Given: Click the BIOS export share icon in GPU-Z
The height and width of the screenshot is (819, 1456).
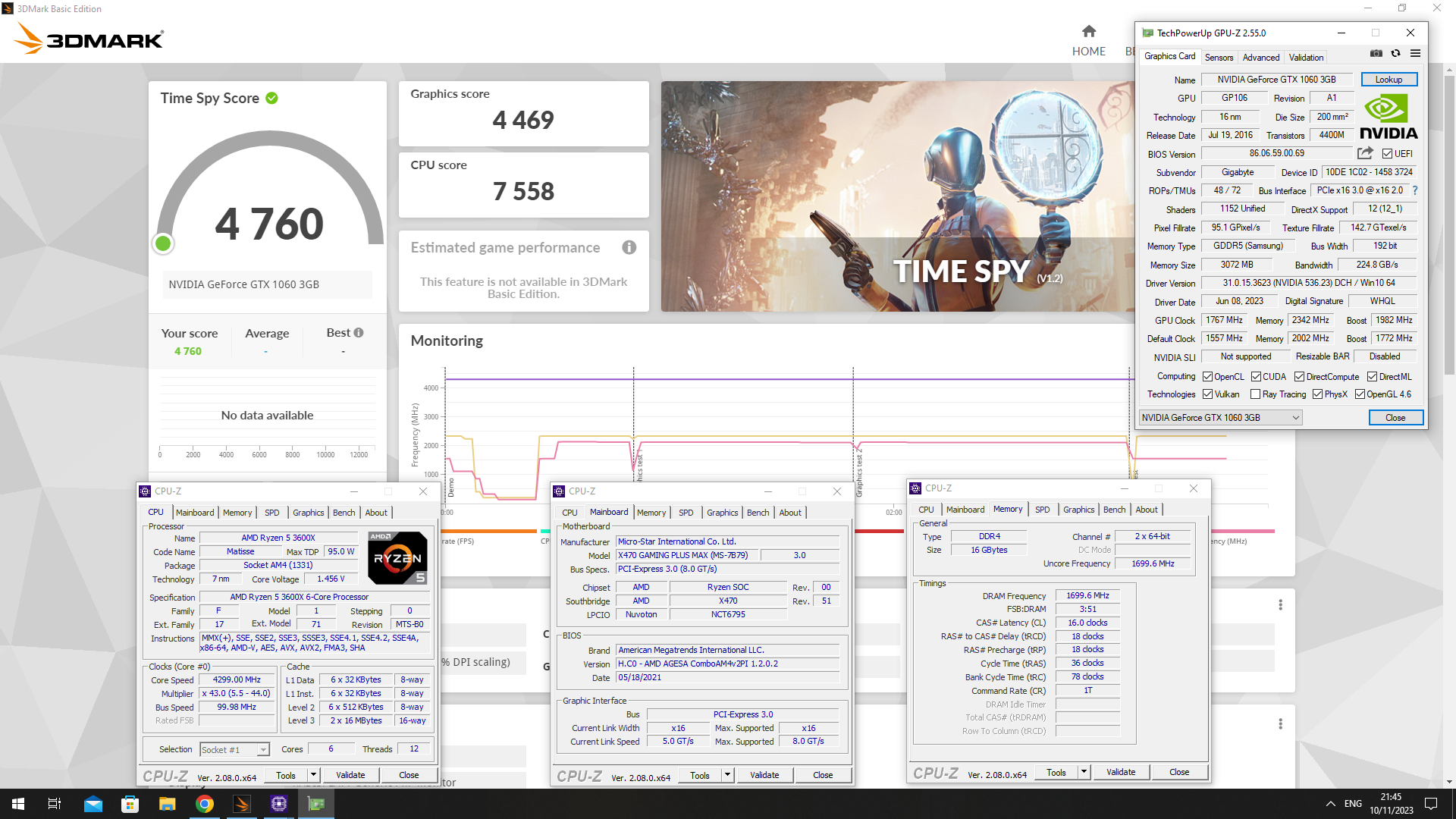Looking at the screenshot, I should 1365,153.
